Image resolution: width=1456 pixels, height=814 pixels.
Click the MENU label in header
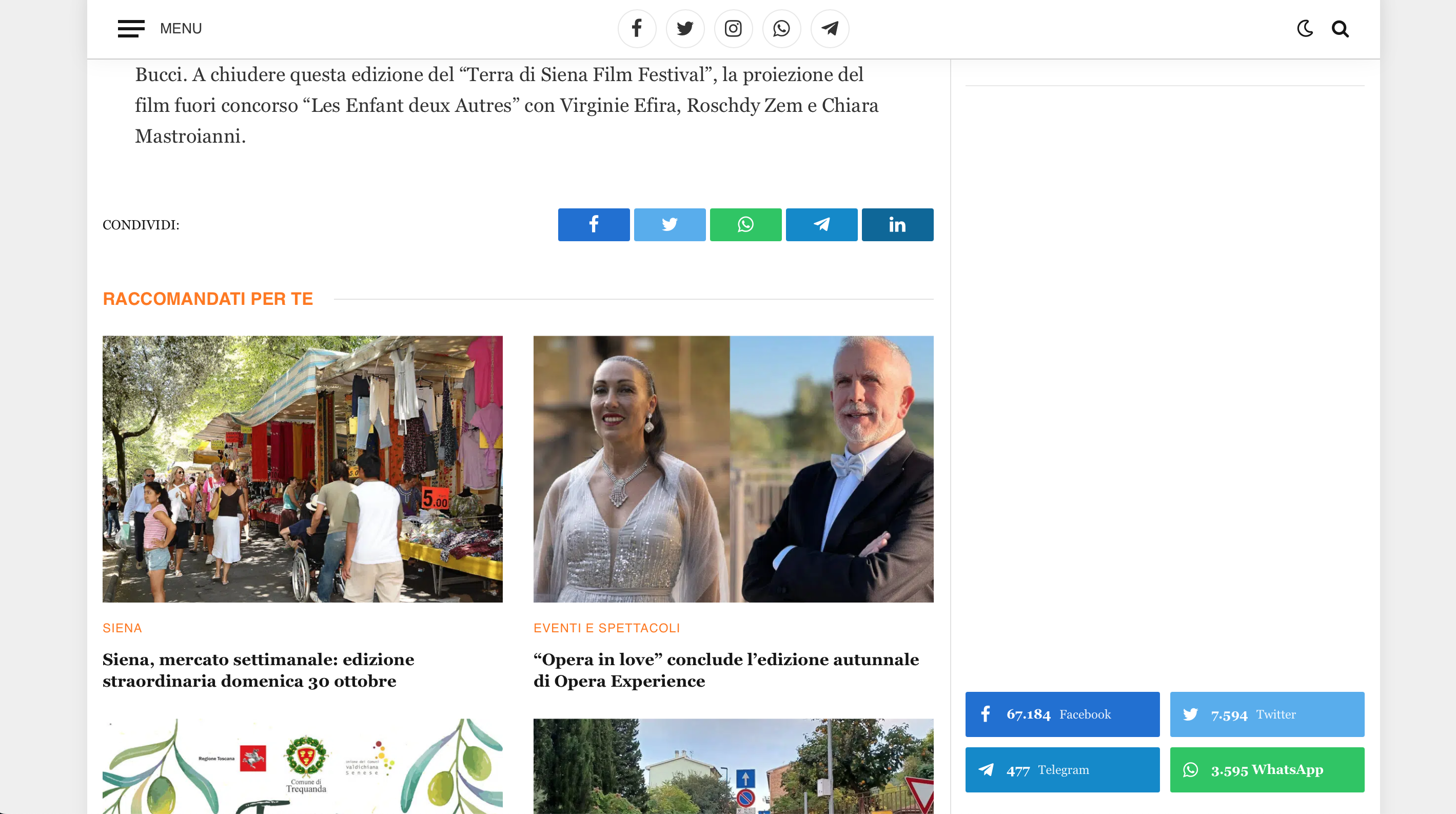pos(181,28)
